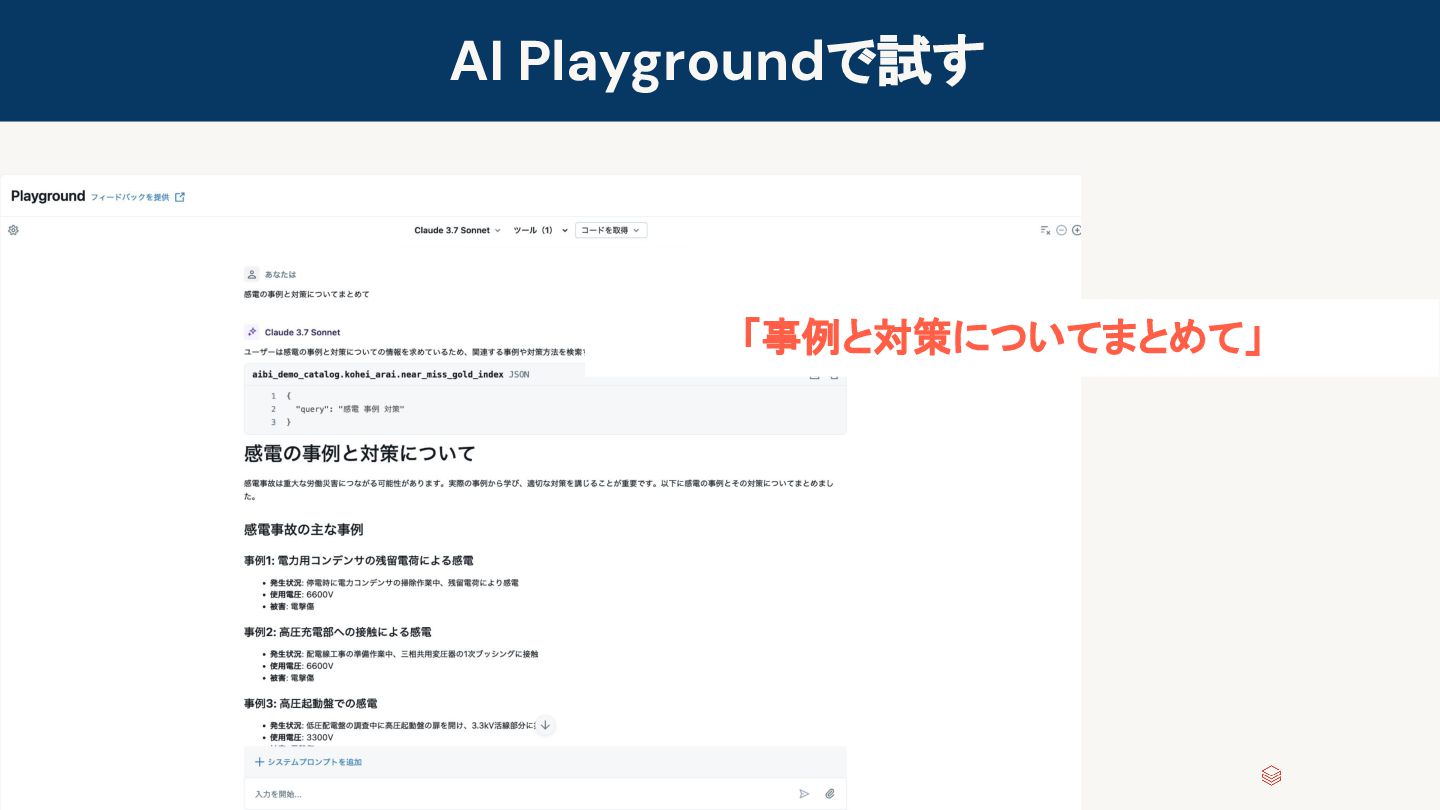The width and height of the screenshot is (1440, 810).
Task: Click the JSON label in the tool call header
Action: pos(519,374)
